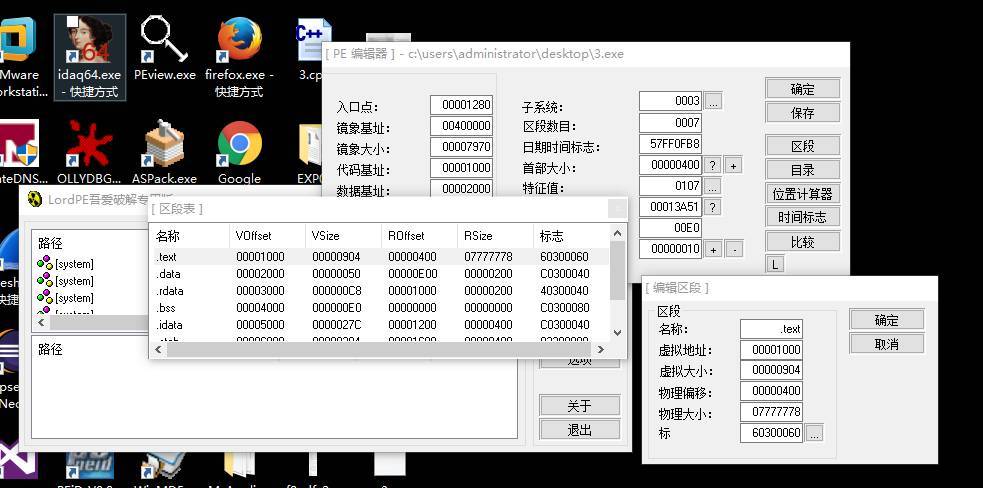Open the VMware Workstation desktop icon
This screenshot has width=983, height=488.
pyautogui.click(x=19, y=57)
